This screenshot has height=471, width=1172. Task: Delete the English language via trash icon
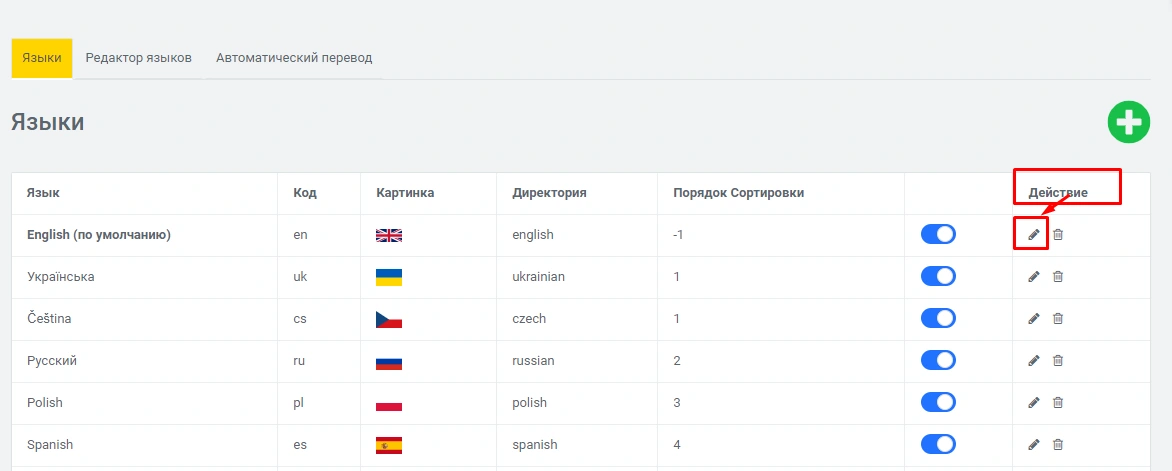(x=1058, y=235)
